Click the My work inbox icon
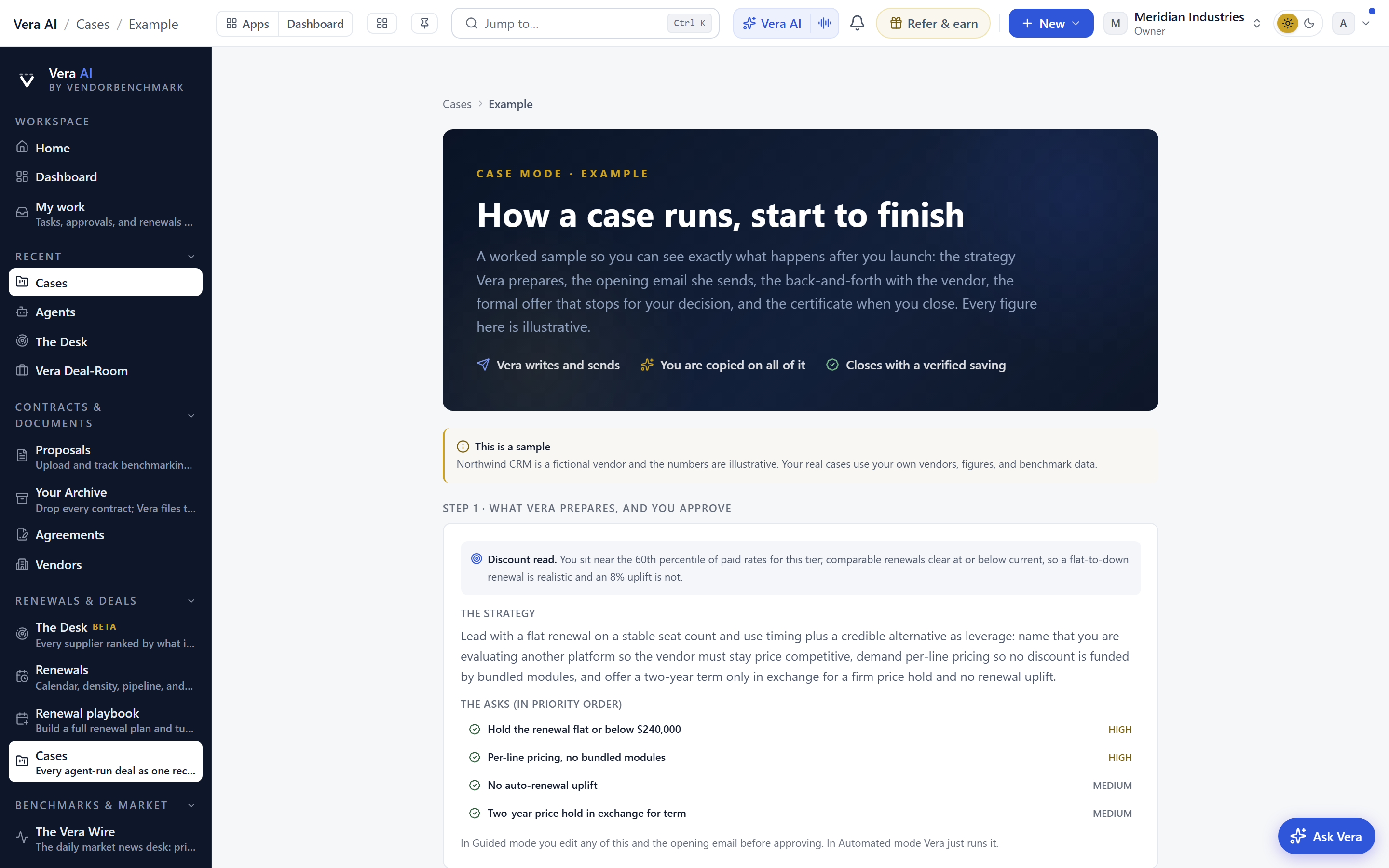Screen dimensions: 1389x868 point(22,212)
